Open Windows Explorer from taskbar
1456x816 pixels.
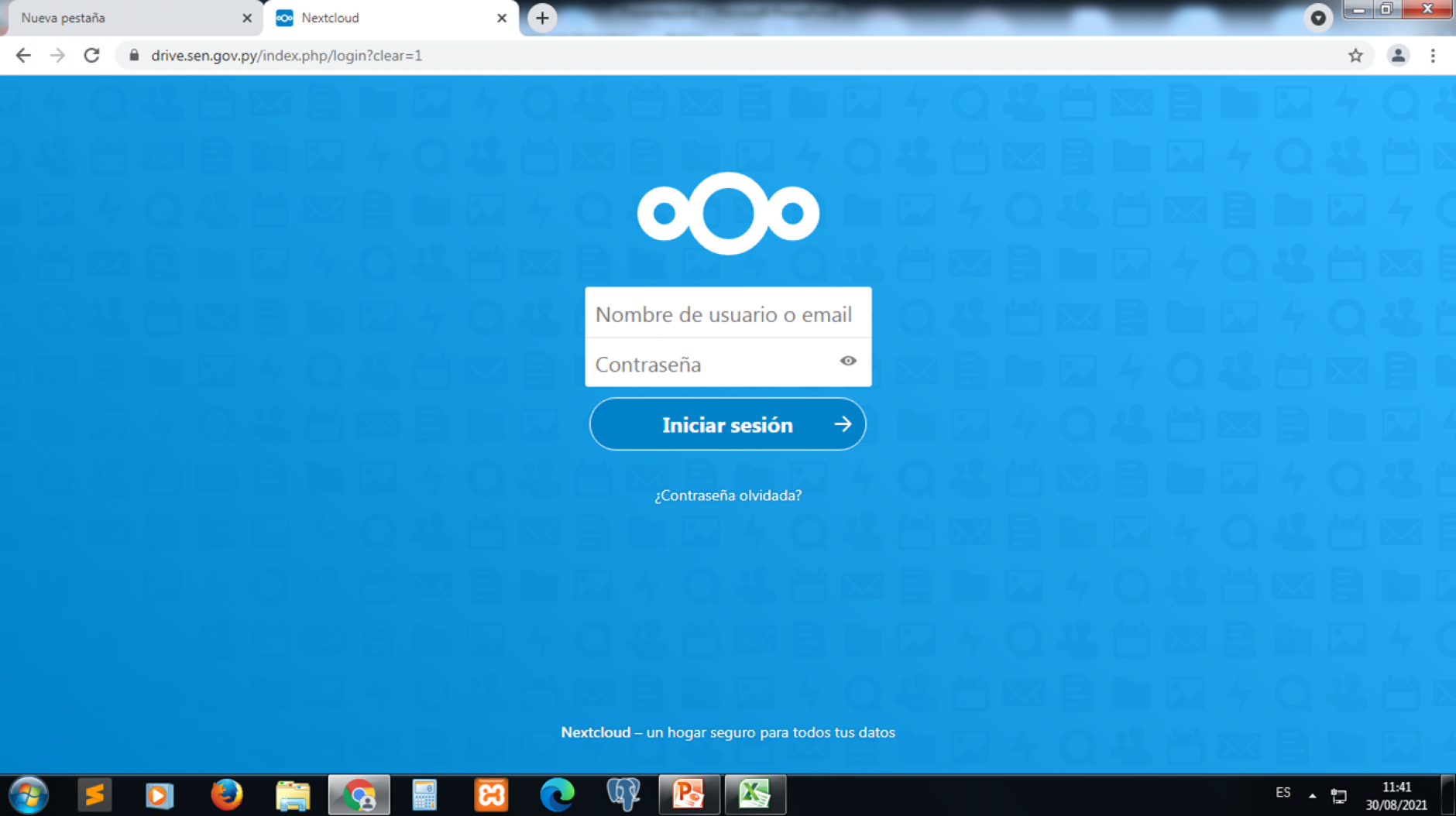[x=293, y=795]
